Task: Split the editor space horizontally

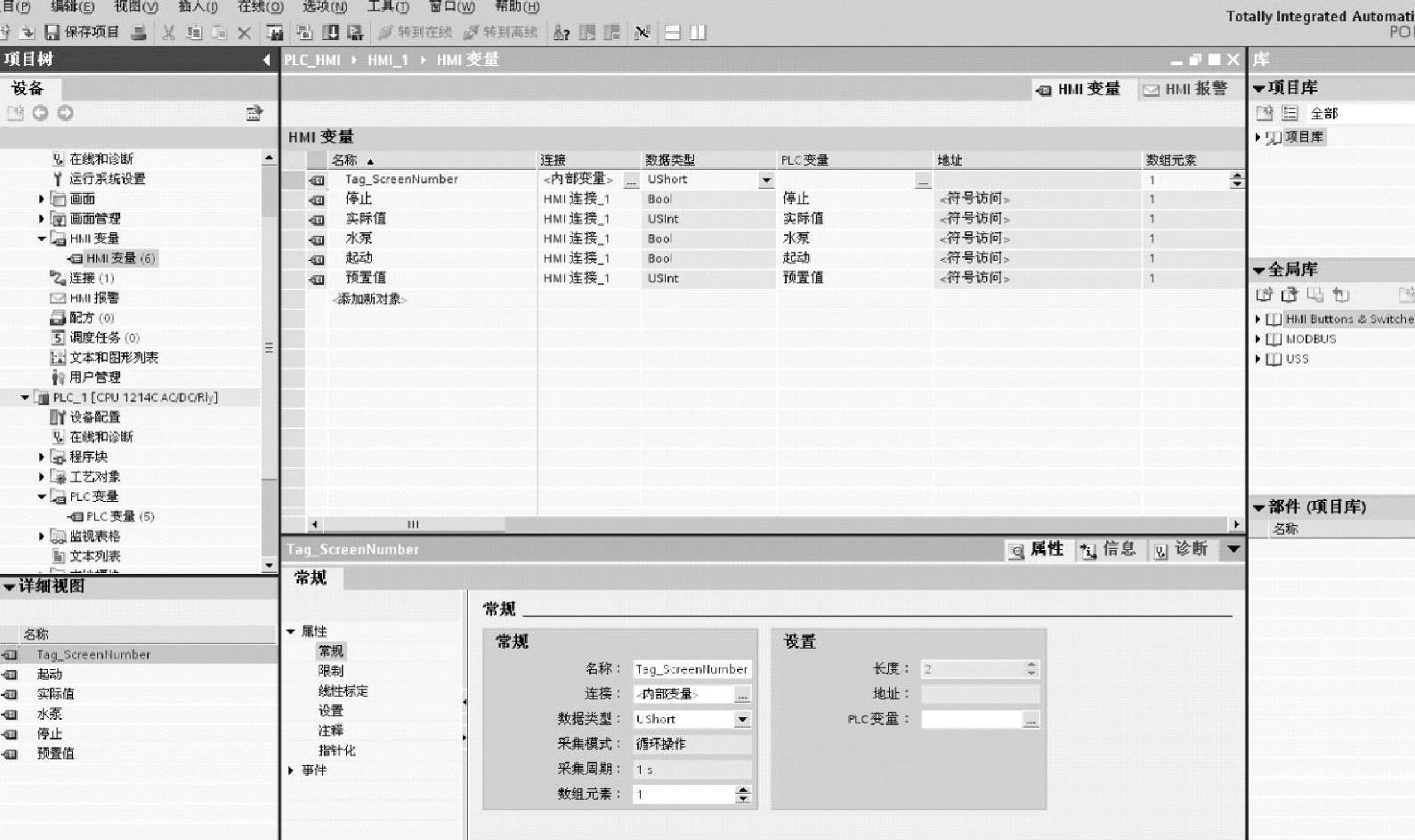Action: [x=673, y=33]
